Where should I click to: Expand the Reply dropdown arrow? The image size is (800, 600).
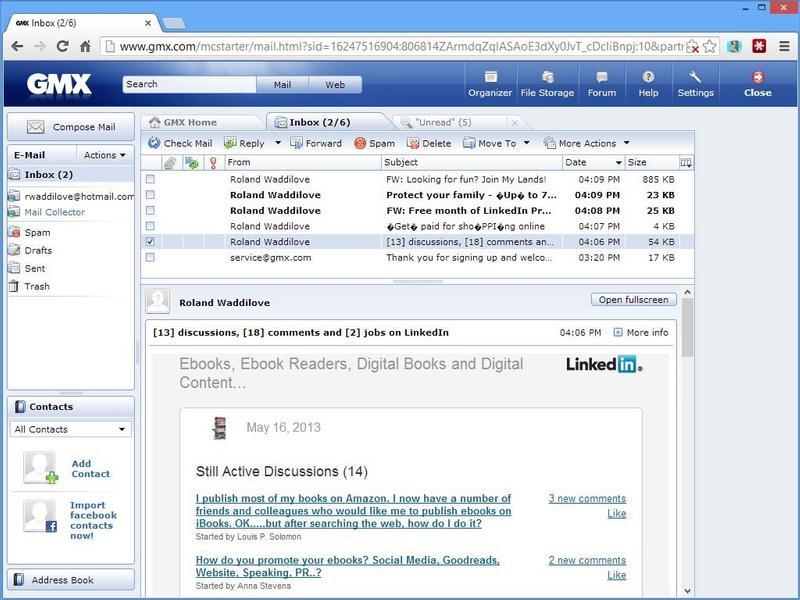click(278, 143)
